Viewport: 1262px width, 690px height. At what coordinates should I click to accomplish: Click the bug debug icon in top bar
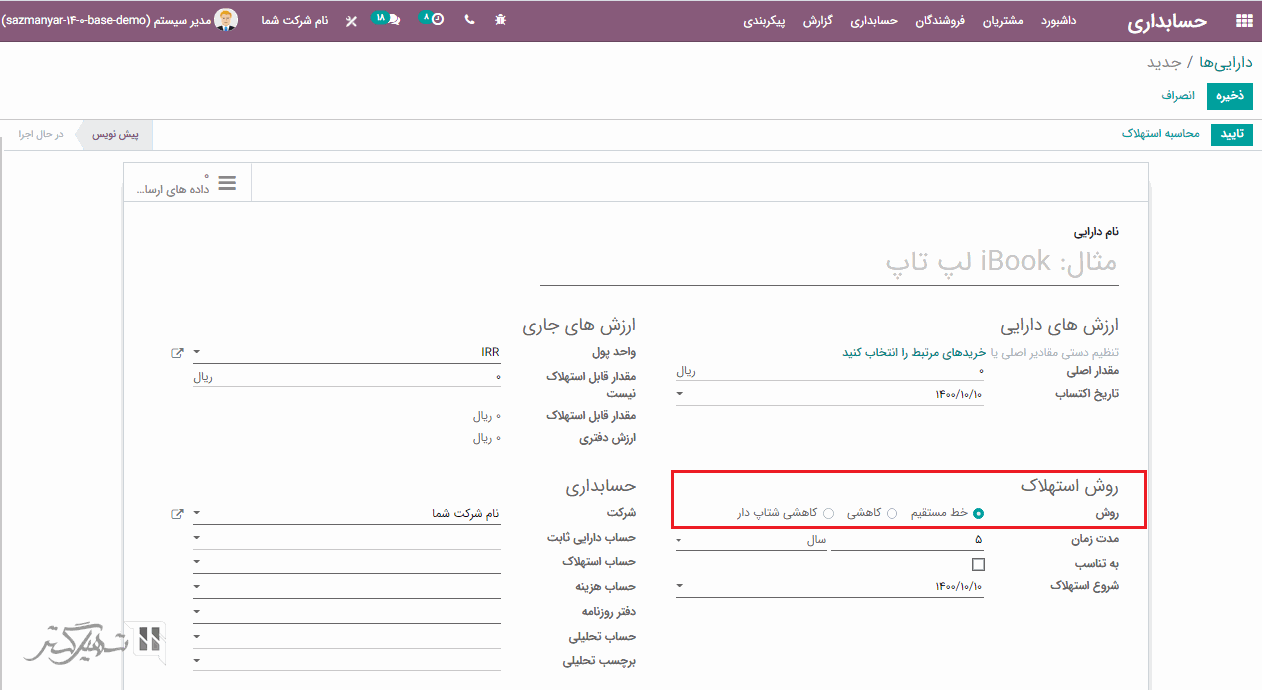tap(500, 20)
